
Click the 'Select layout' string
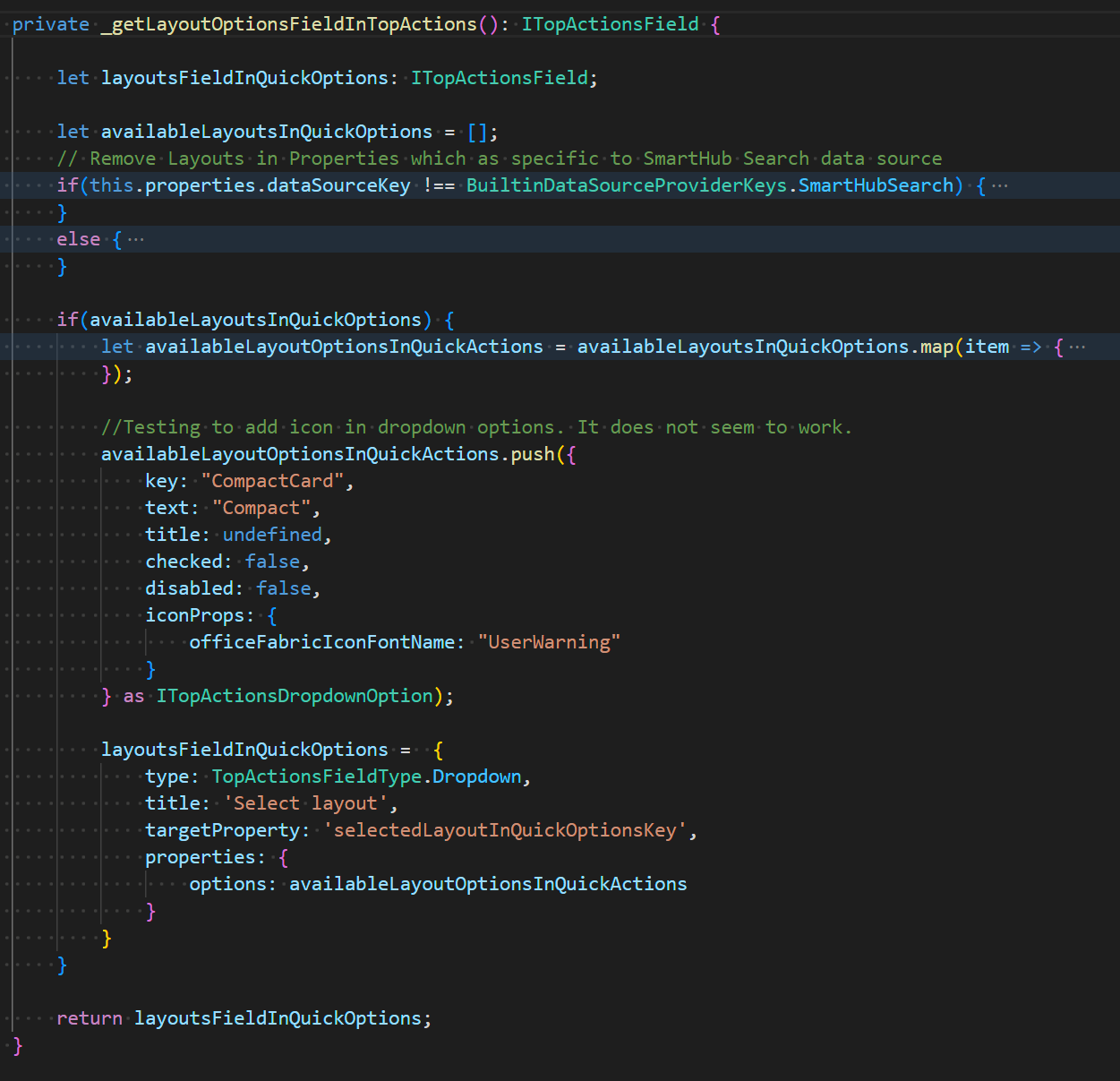[x=305, y=803]
